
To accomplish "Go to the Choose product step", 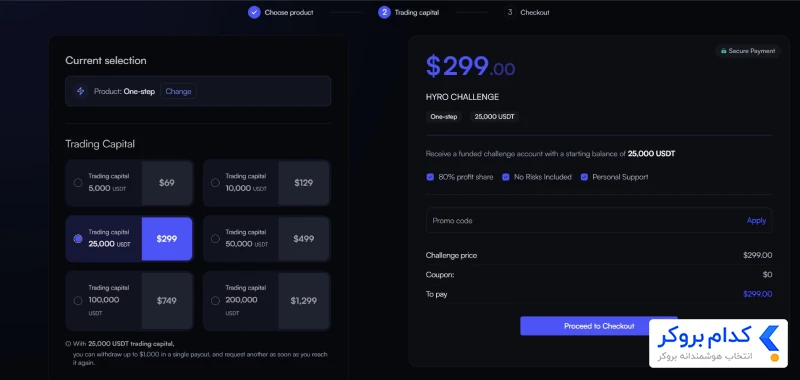I will 289,12.
